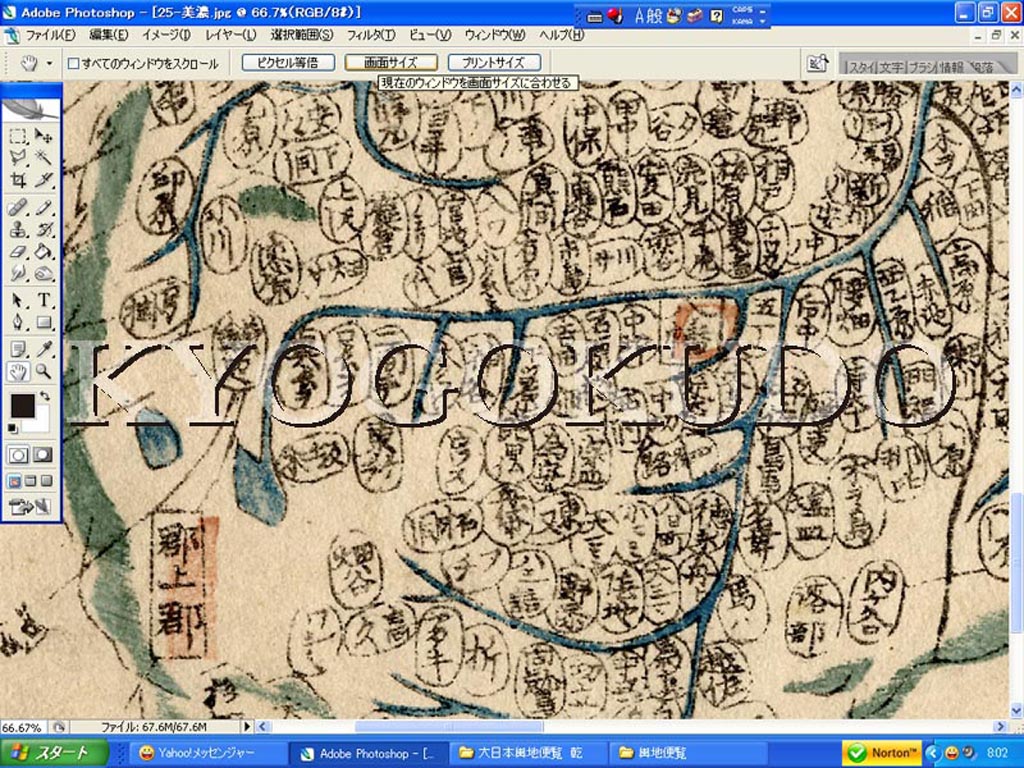Click the Norton tray indicator
The image size is (1024, 768).
(883, 753)
